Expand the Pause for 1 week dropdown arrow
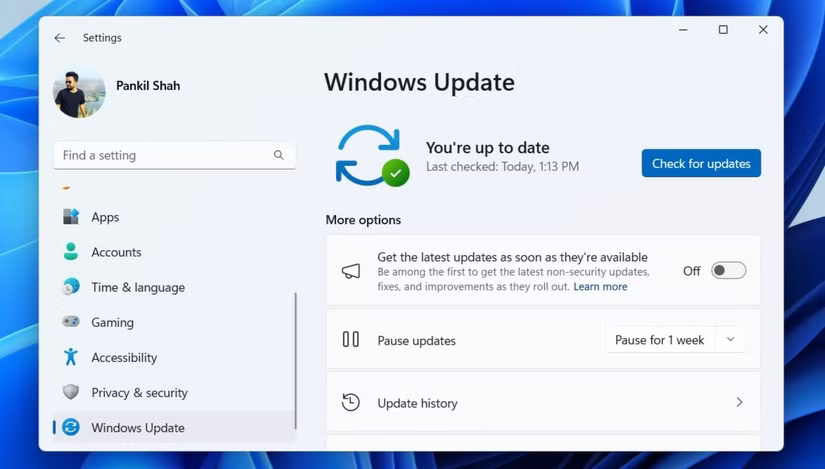Screen dimensions: 825x469 (730, 340)
